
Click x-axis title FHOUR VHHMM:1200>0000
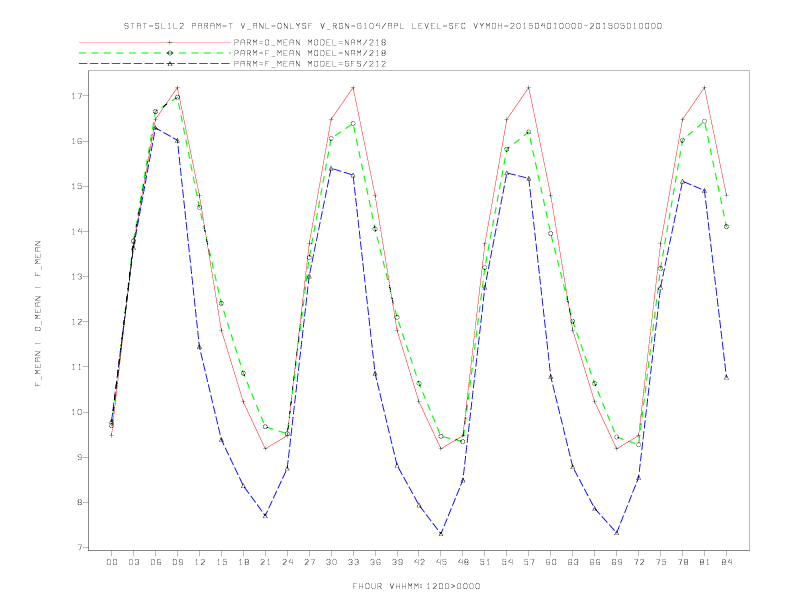416,586
